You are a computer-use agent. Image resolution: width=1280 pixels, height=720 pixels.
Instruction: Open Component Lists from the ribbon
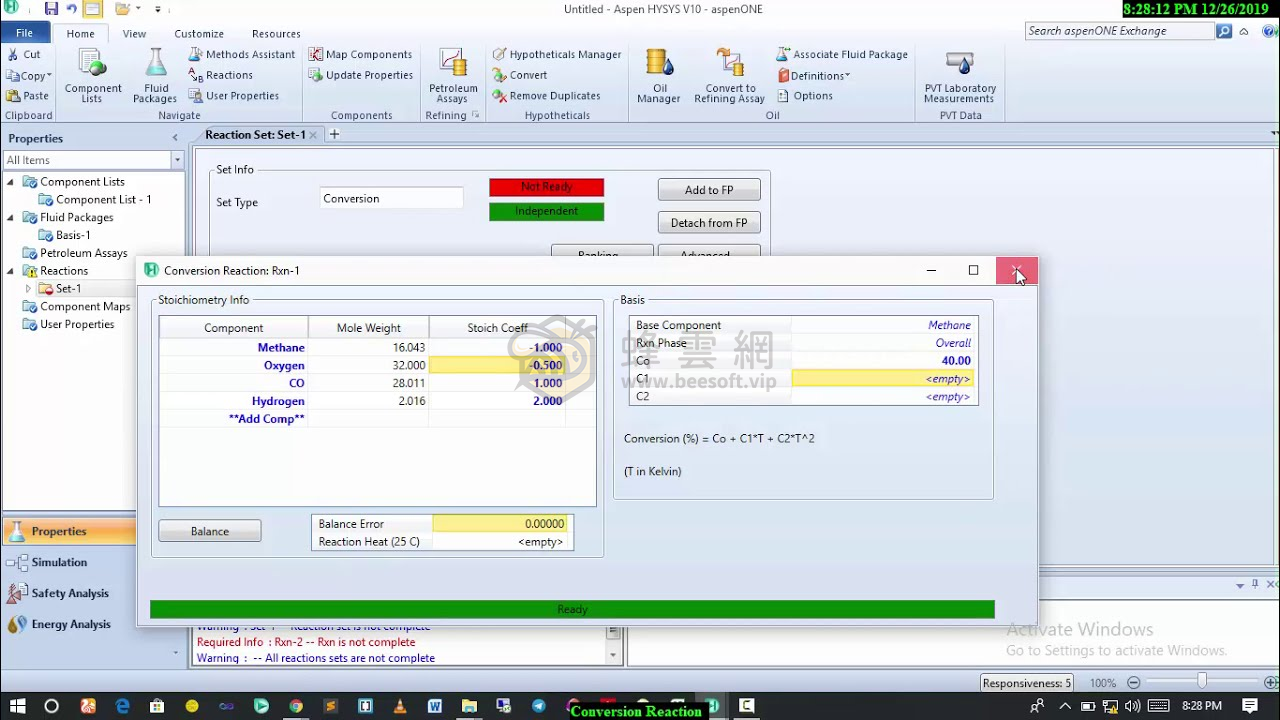[x=93, y=76]
